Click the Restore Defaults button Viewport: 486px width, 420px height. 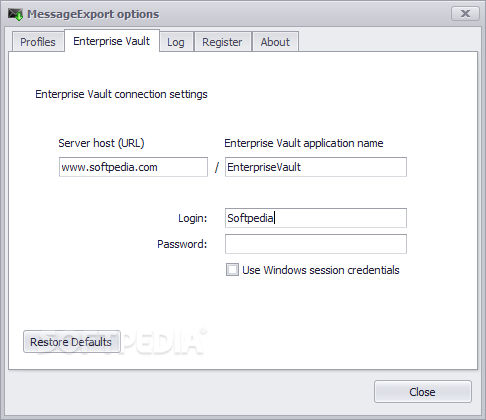point(72,342)
